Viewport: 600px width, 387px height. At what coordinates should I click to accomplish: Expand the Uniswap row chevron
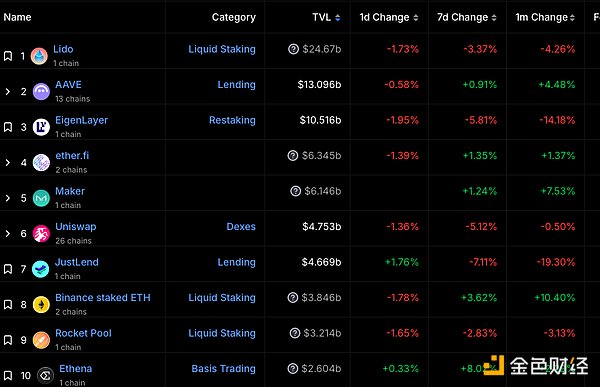8,234
